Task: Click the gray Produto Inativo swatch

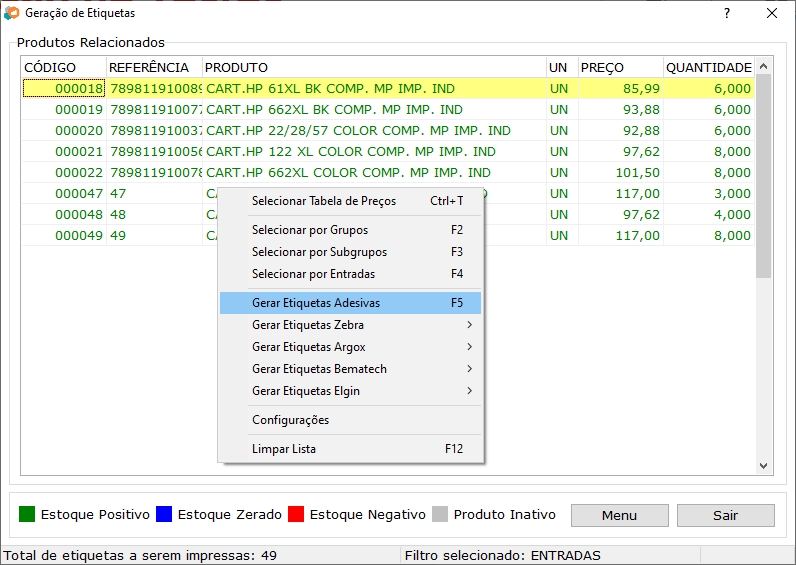Action: [x=439, y=515]
